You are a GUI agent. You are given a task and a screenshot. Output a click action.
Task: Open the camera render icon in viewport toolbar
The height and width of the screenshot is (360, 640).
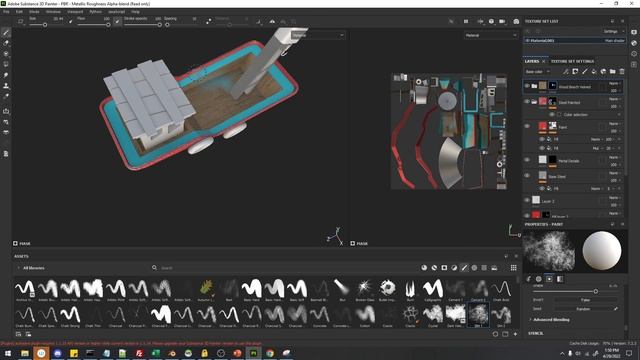516,22
